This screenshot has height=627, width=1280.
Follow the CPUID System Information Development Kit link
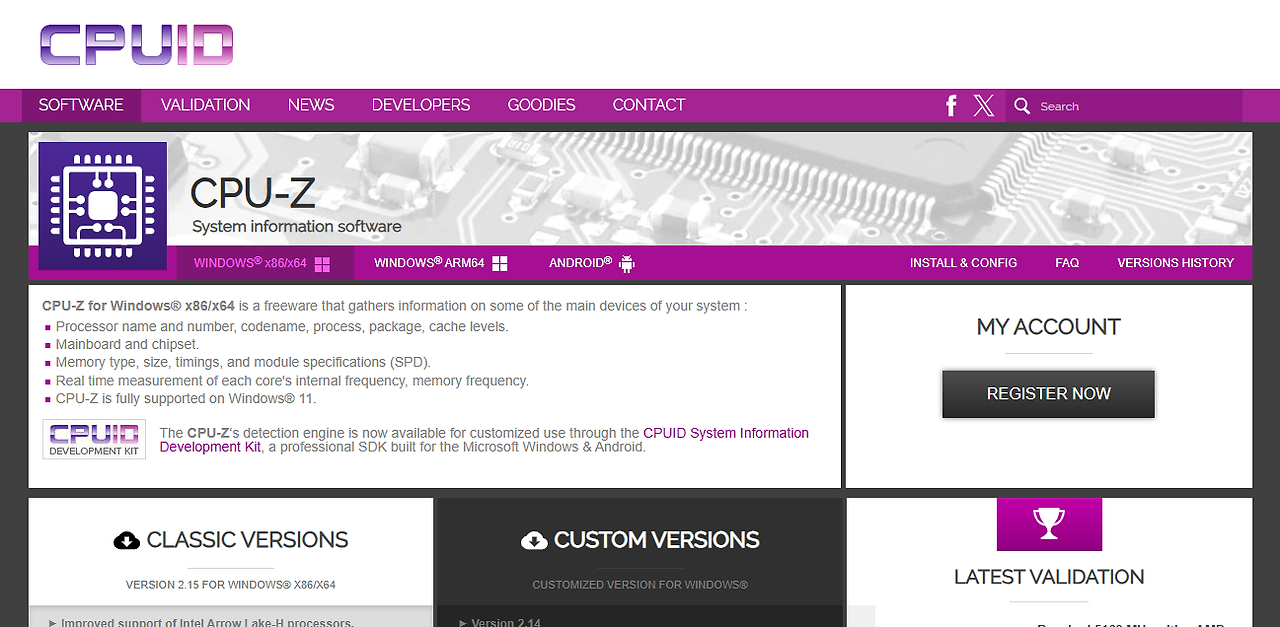[484, 440]
